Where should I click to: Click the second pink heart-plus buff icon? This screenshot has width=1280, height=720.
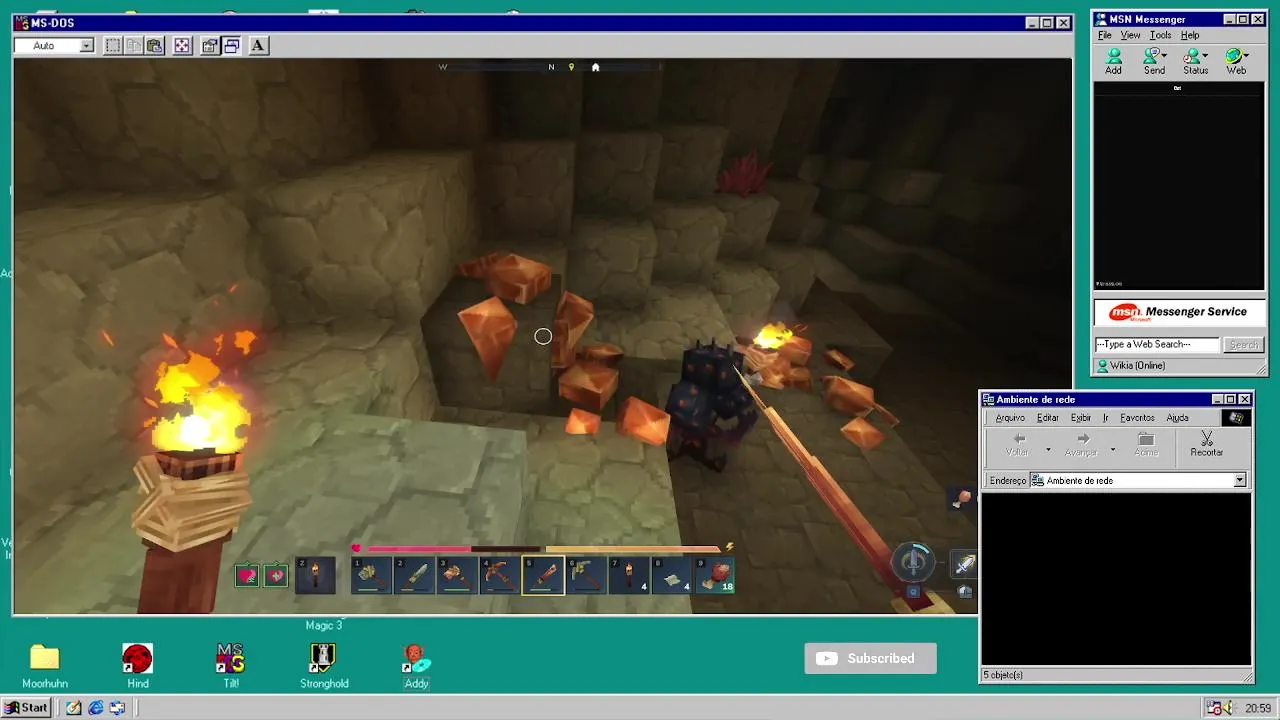(276, 575)
